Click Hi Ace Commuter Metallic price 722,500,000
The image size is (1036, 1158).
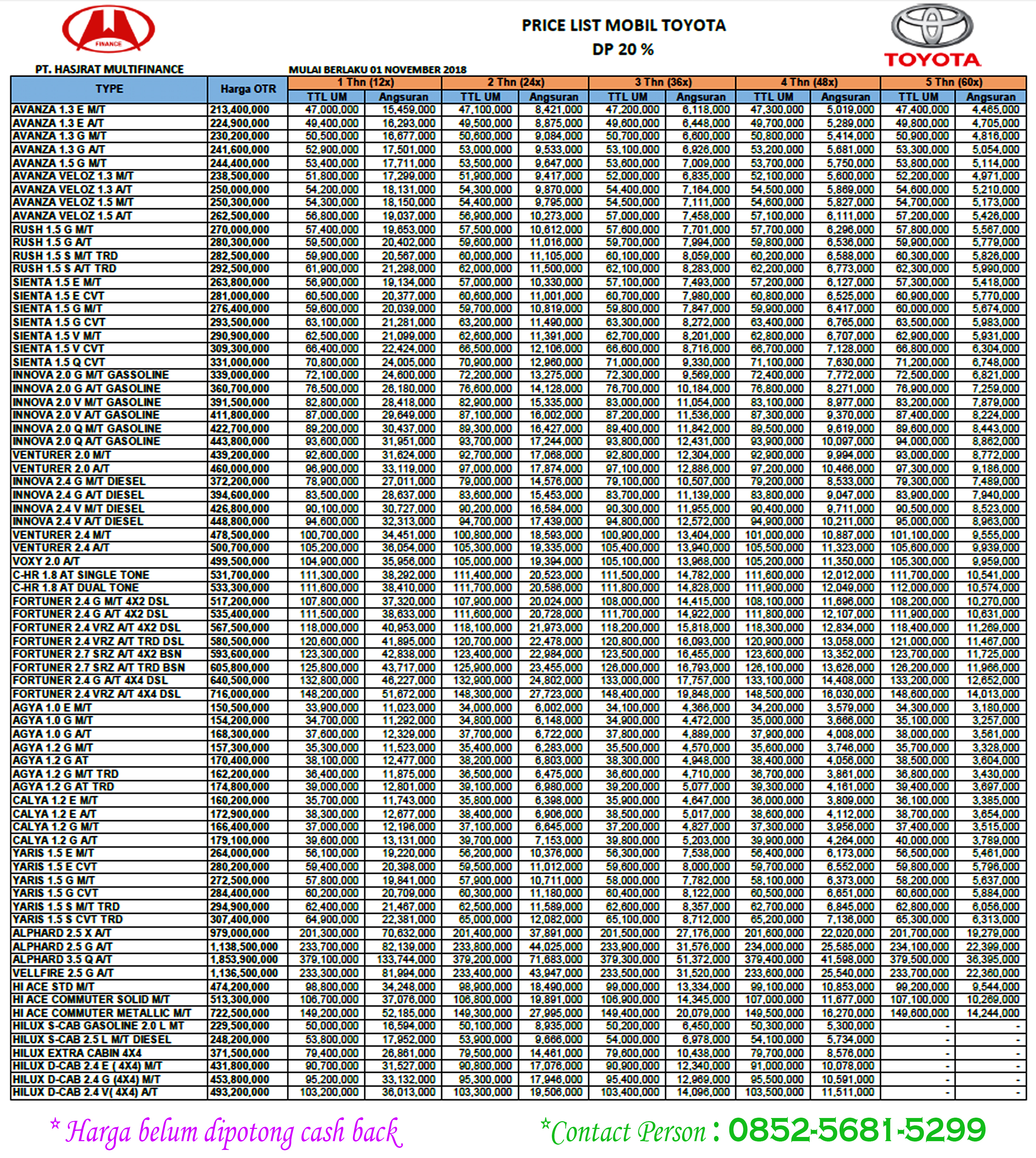[x=239, y=1013]
